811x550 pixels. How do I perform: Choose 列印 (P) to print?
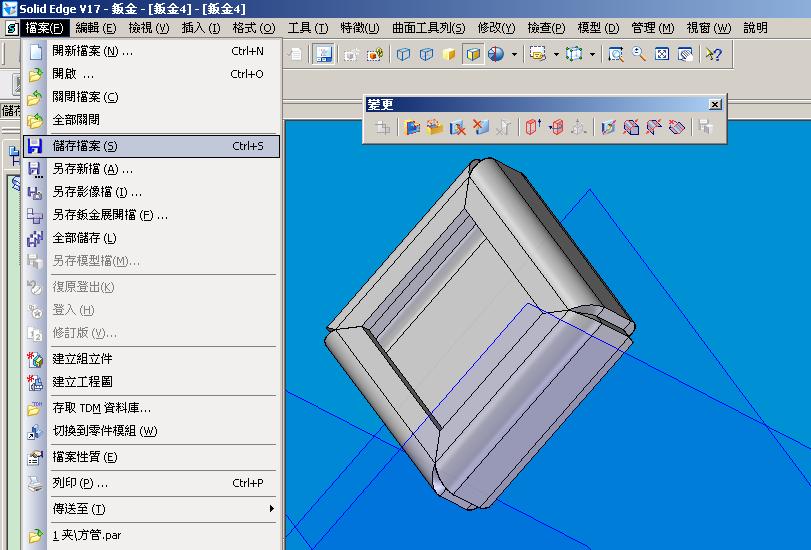(151, 483)
